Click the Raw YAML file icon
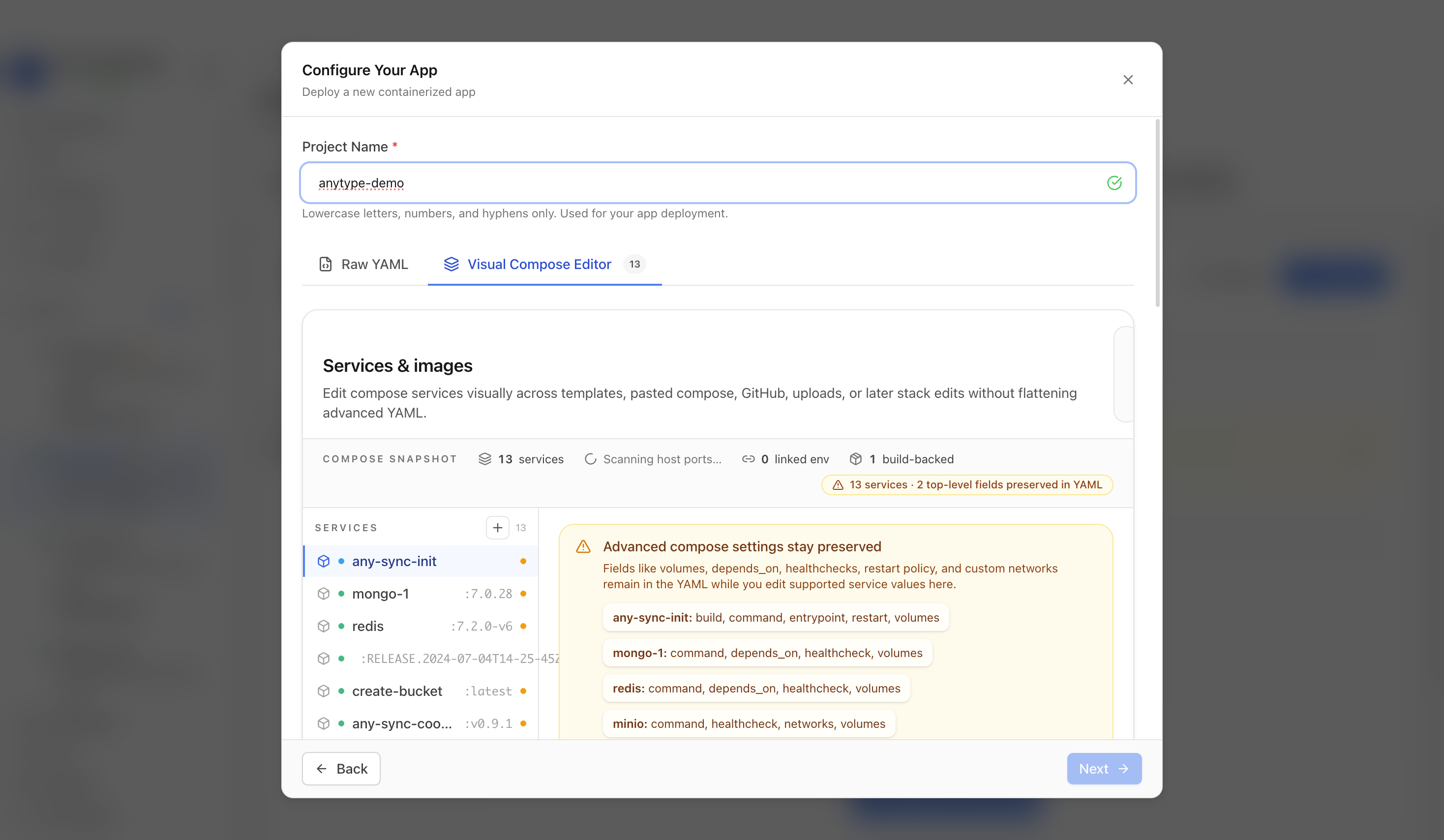The image size is (1444, 840). pyautogui.click(x=325, y=264)
